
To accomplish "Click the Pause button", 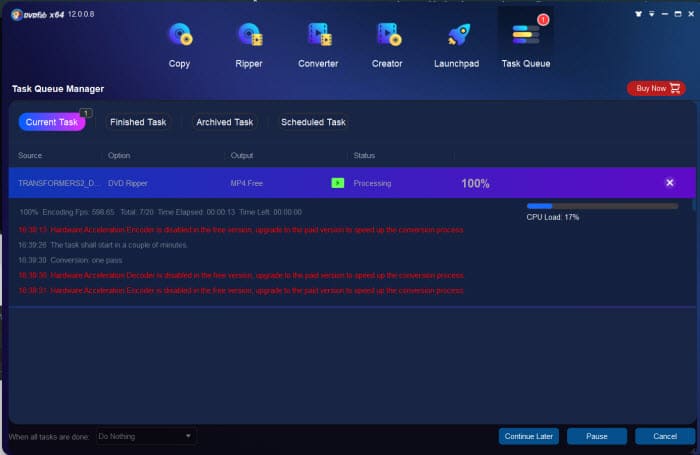I will [x=596, y=436].
